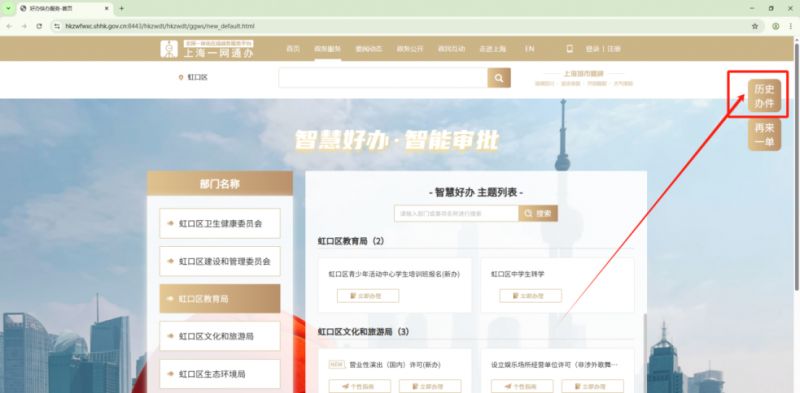Focus the main site search box
Image resolution: width=800 pixels, height=393 pixels.
tap(383, 78)
